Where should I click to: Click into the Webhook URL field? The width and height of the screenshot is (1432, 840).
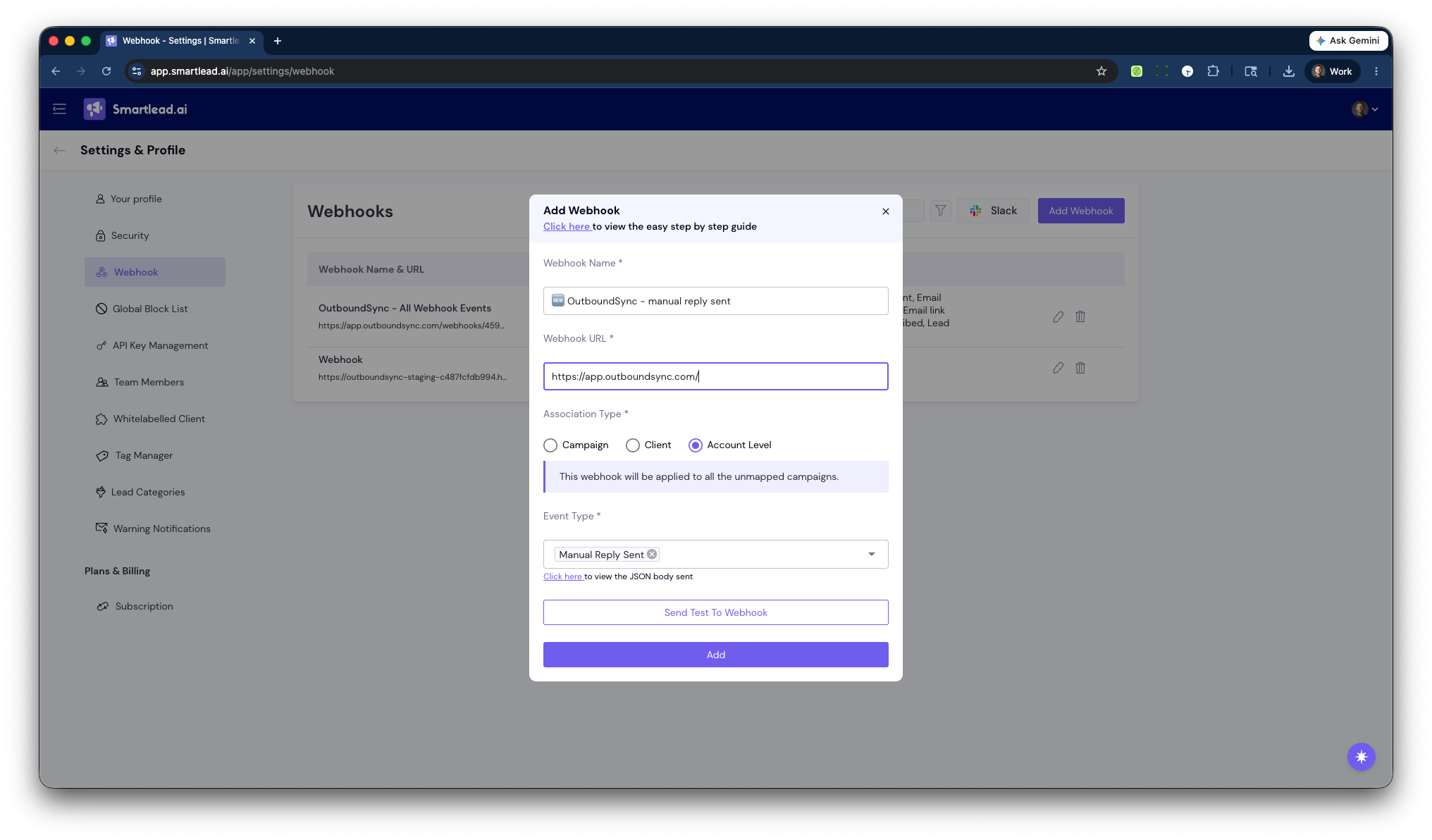(x=716, y=376)
